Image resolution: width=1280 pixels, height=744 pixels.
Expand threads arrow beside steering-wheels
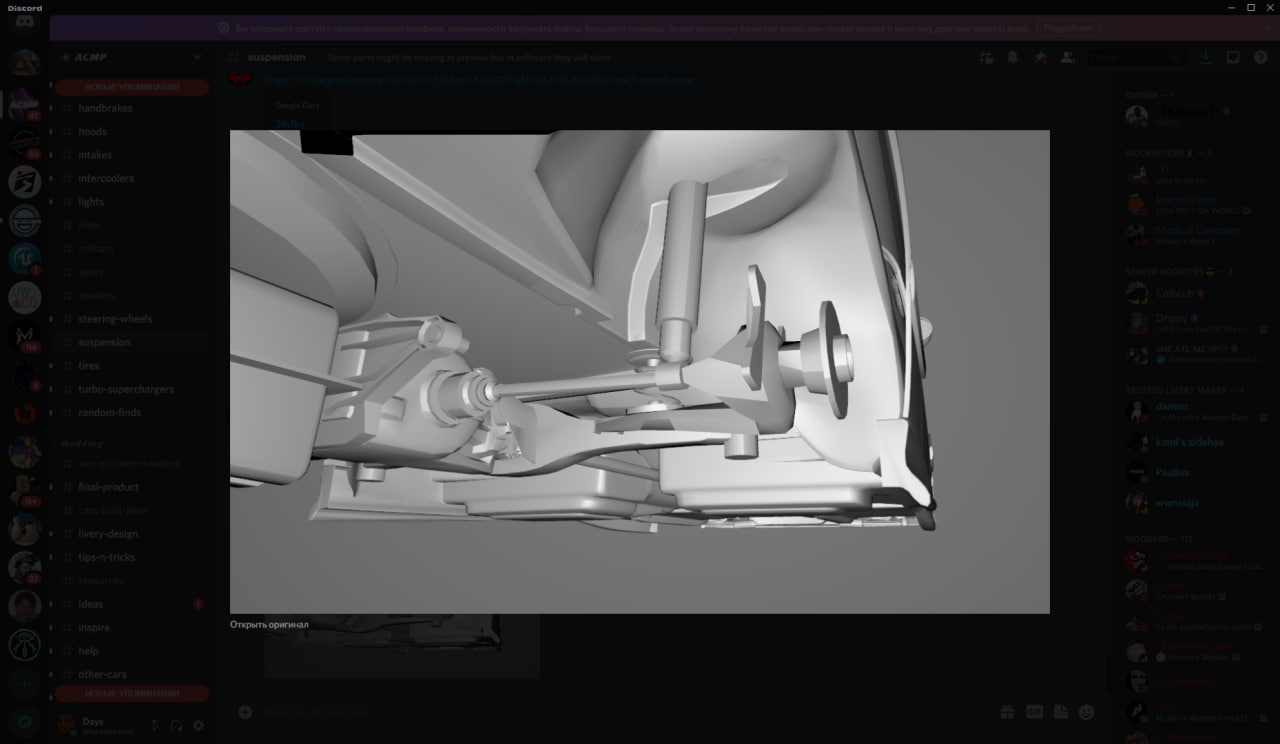[x=52, y=319]
